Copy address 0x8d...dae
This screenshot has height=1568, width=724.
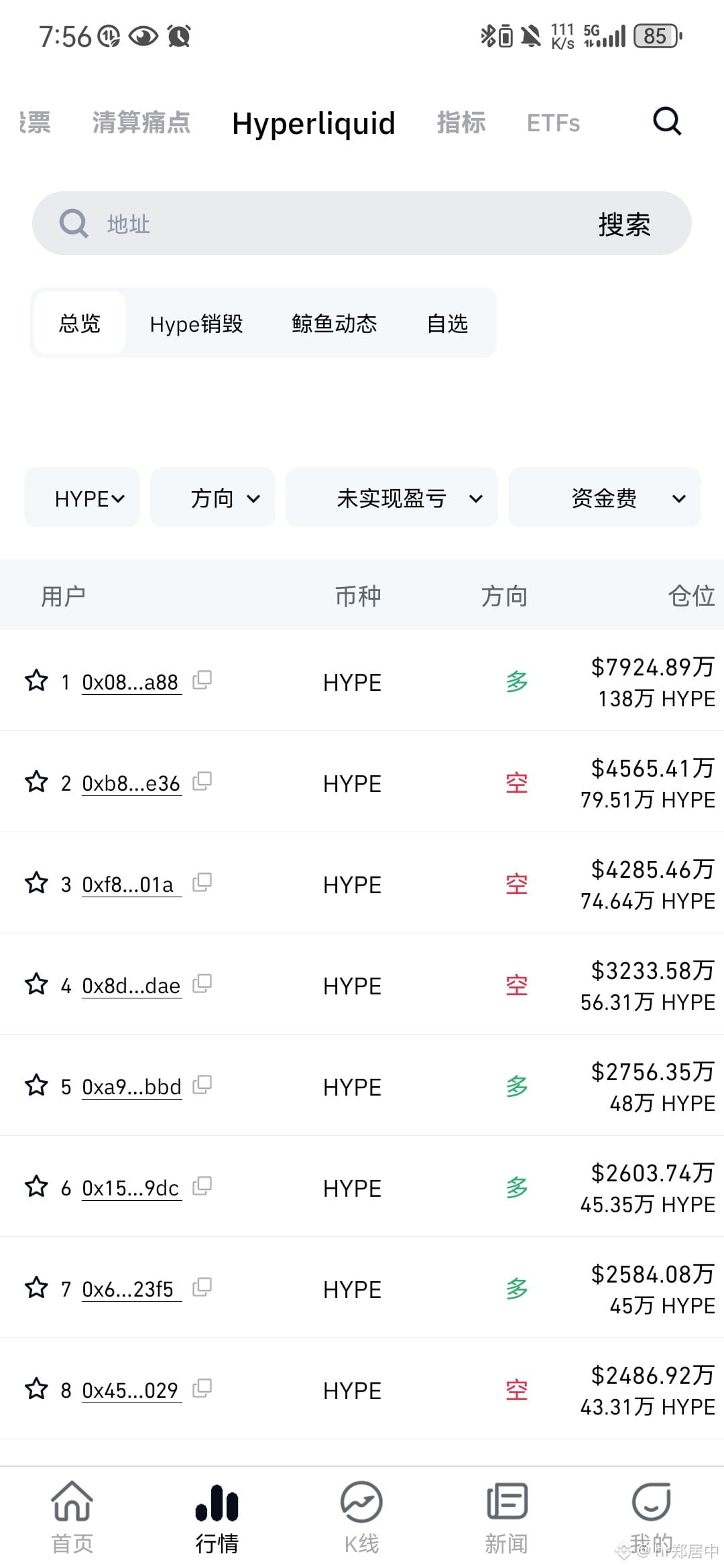tap(202, 984)
